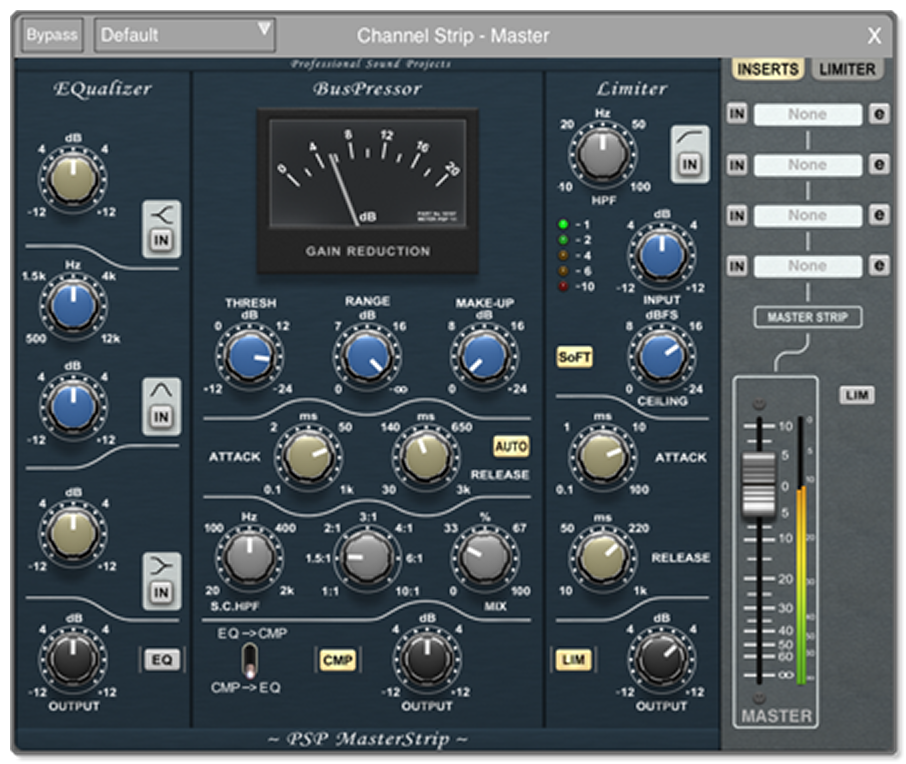Open the Default preset dropdown
The height and width of the screenshot is (764, 906).
(x=184, y=35)
